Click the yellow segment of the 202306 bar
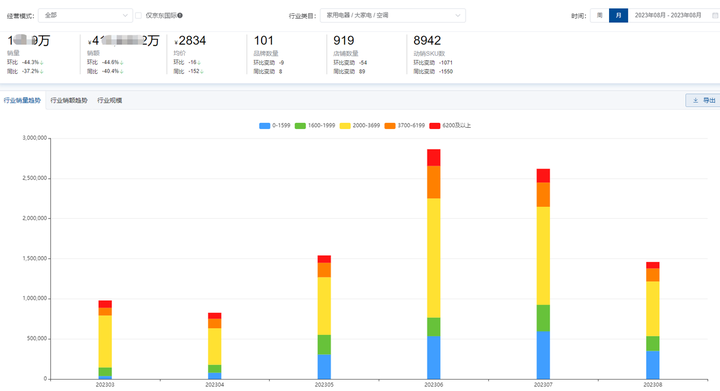This screenshot has height=391, width=720. pyautogui.click(x=433, y=258)
